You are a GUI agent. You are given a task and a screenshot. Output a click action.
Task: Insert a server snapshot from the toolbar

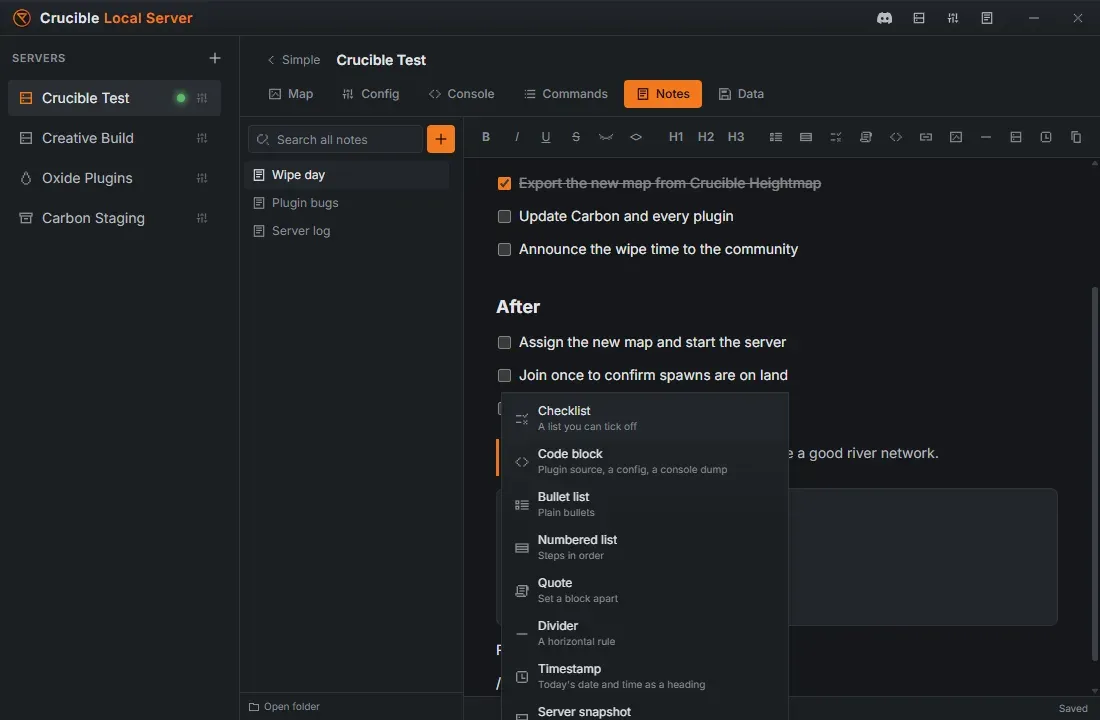1016,137
